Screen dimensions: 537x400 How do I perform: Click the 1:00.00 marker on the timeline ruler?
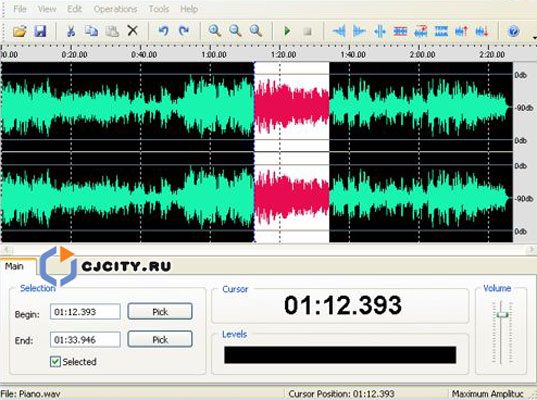coord(214,54)
